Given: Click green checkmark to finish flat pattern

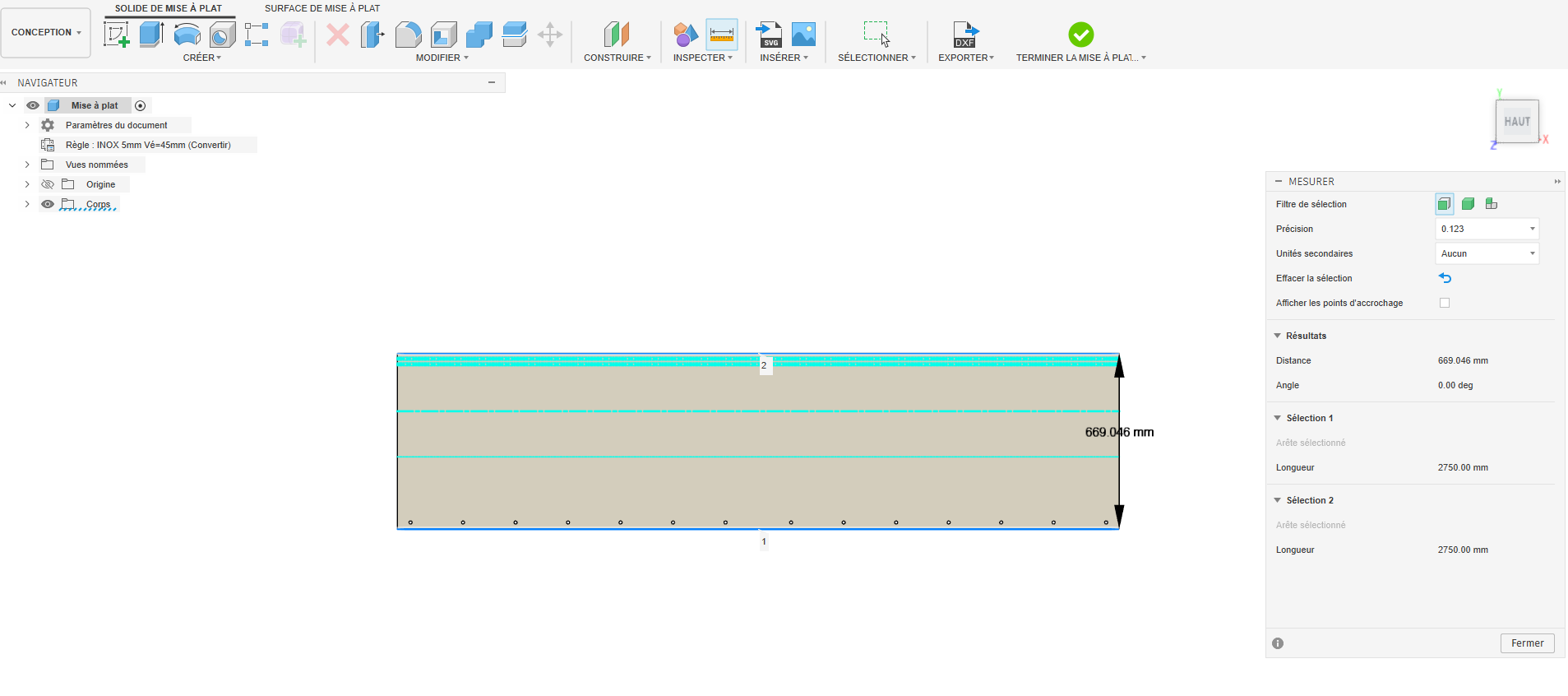Looking at the screenshot, I should [x=1080, y=35].
